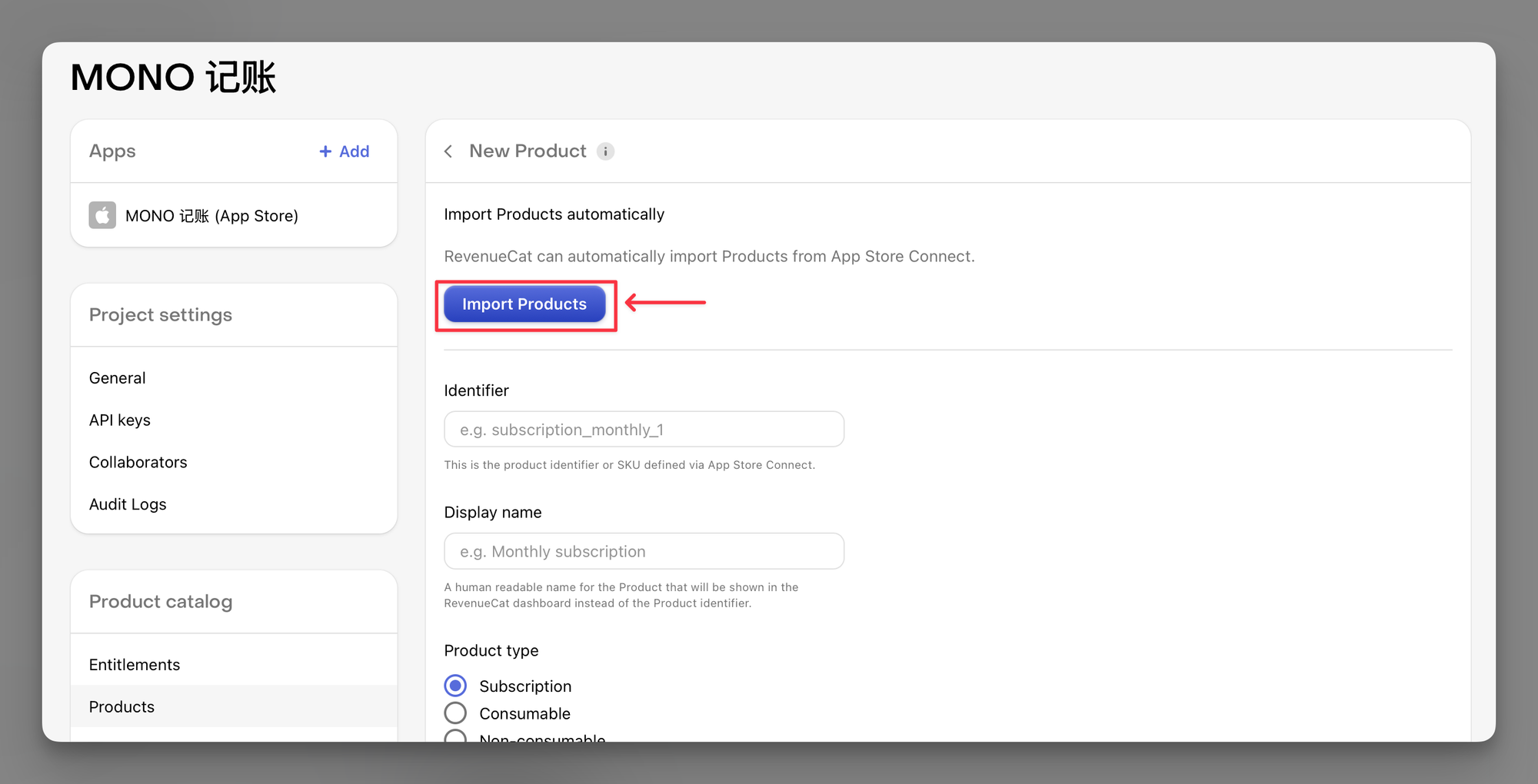This screenshot has height=784, width=1538.
Task: Click the New Product heading text
Action: point(528,151)
